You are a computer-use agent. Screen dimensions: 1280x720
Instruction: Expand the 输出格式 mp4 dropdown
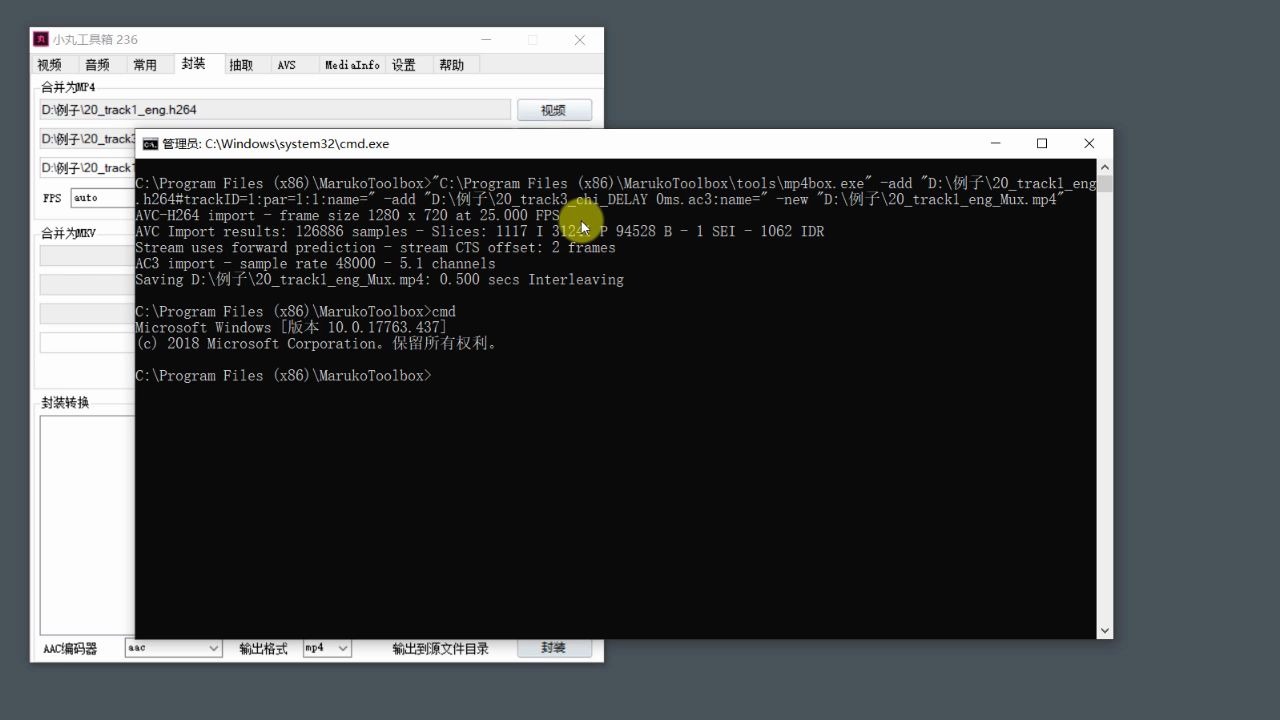343,648
